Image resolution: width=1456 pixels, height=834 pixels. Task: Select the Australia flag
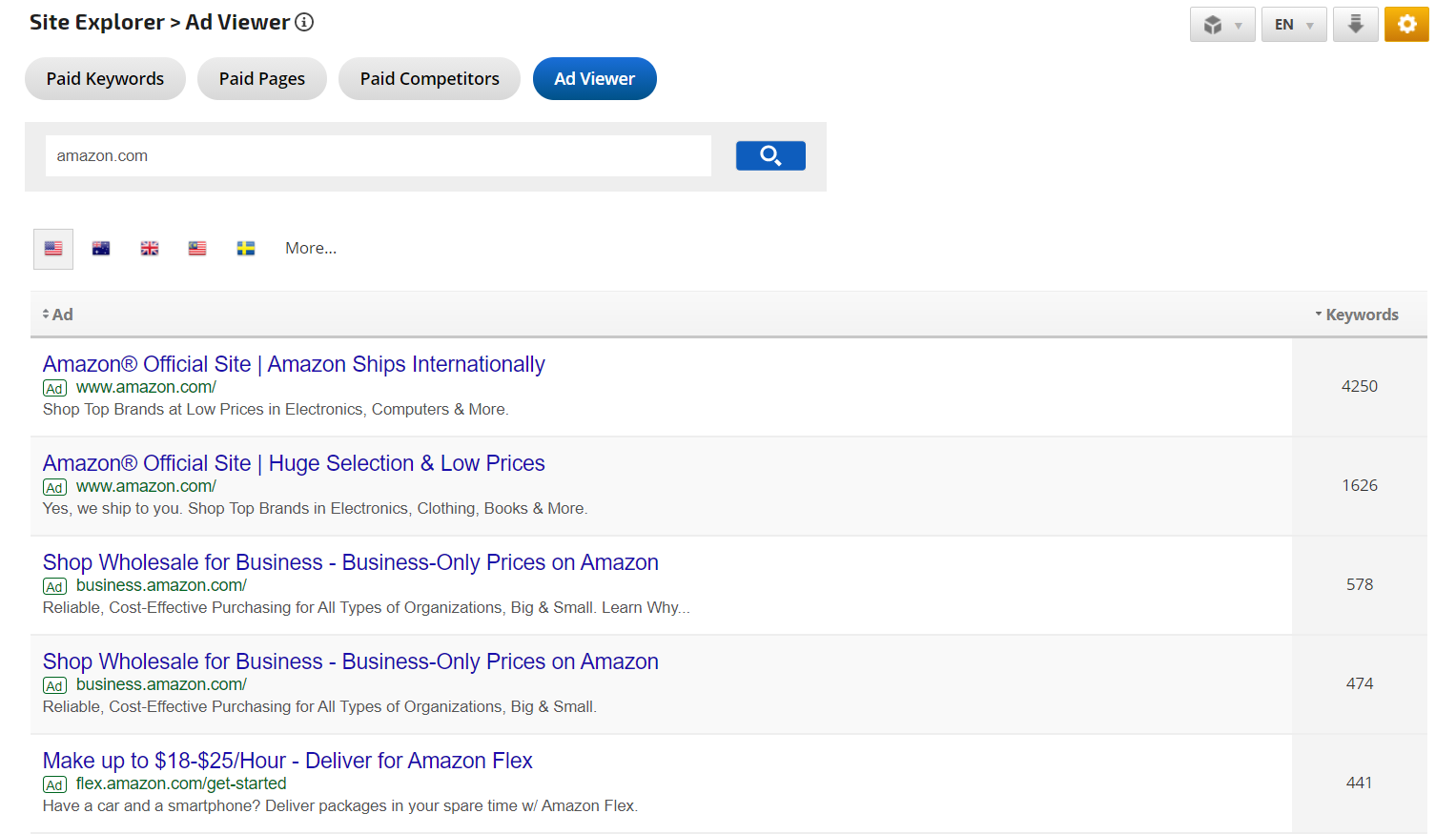click(101, 249)
